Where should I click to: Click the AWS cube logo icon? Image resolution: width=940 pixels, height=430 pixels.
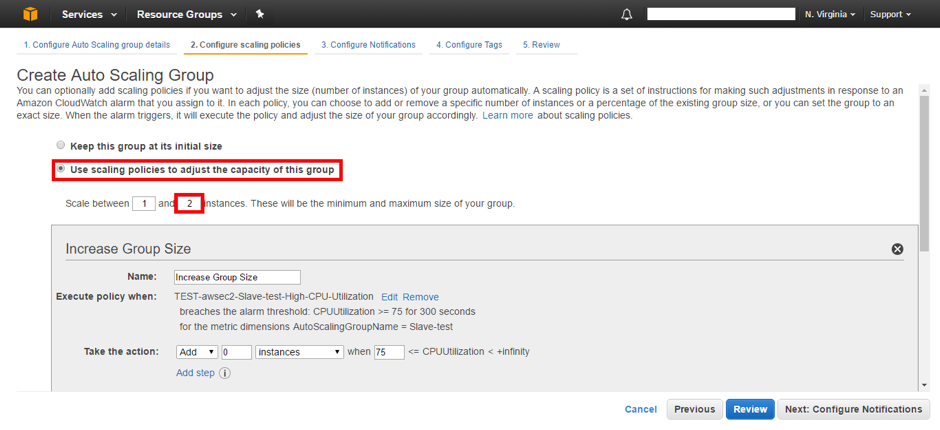point(30,14)
